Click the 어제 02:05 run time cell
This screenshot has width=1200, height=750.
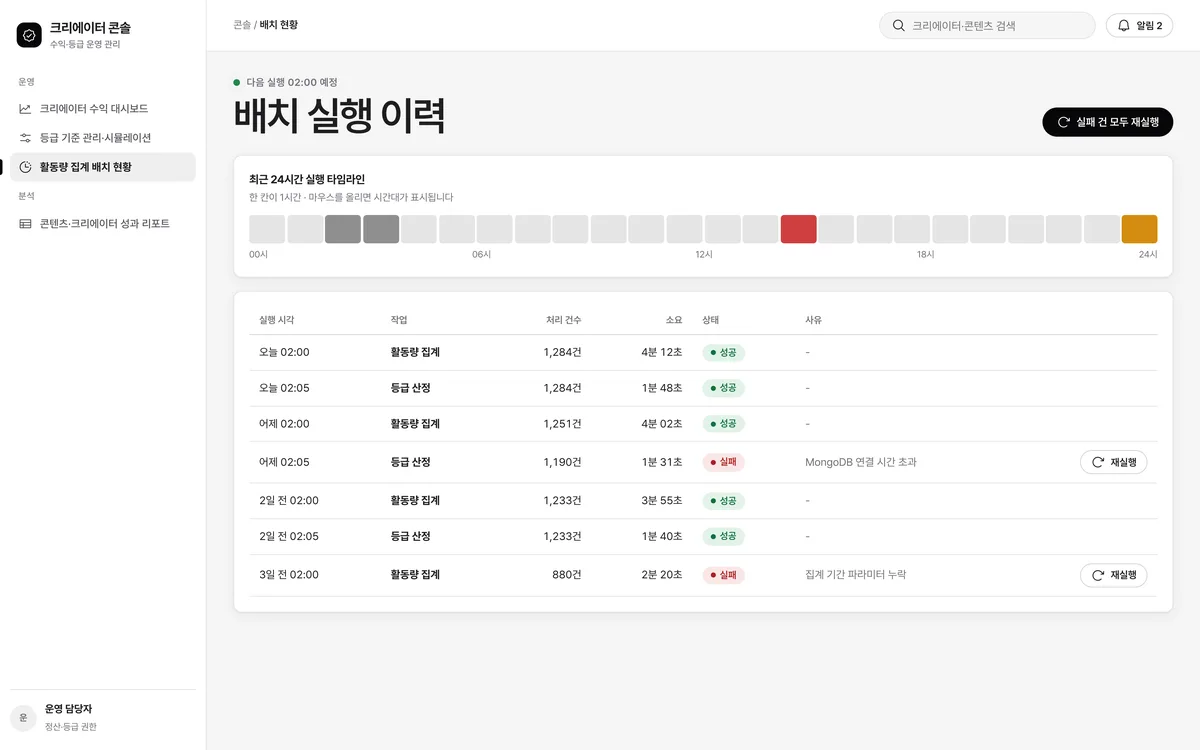tap(284, 462)
